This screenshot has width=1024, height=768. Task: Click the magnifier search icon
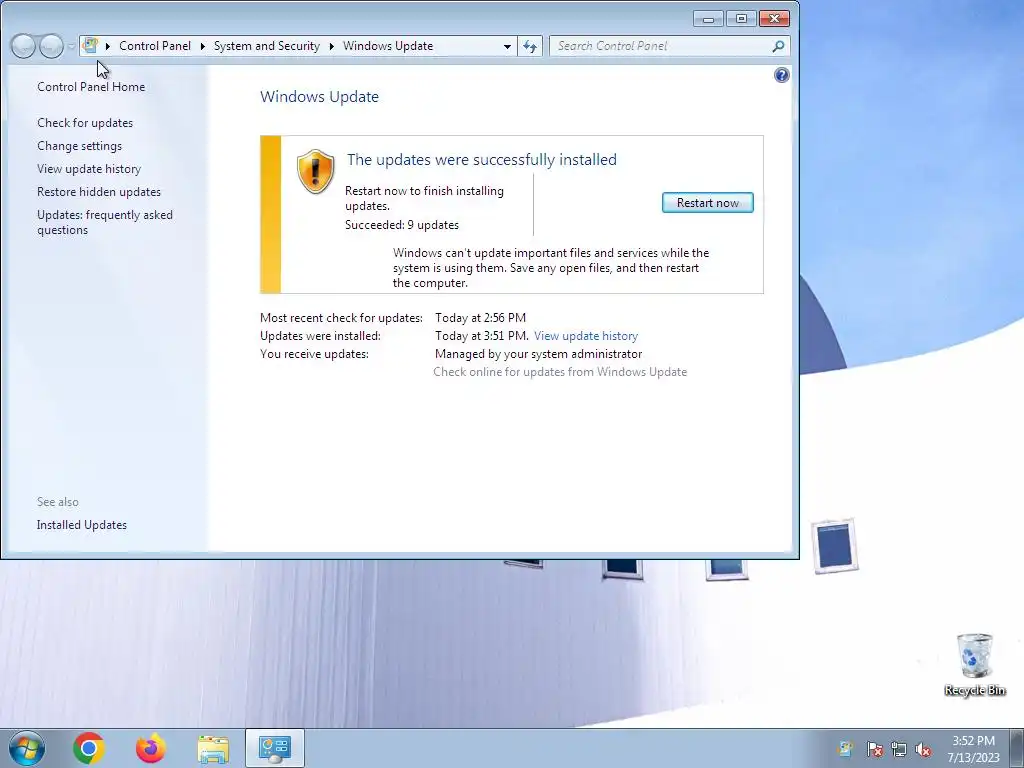click(778, 46)
